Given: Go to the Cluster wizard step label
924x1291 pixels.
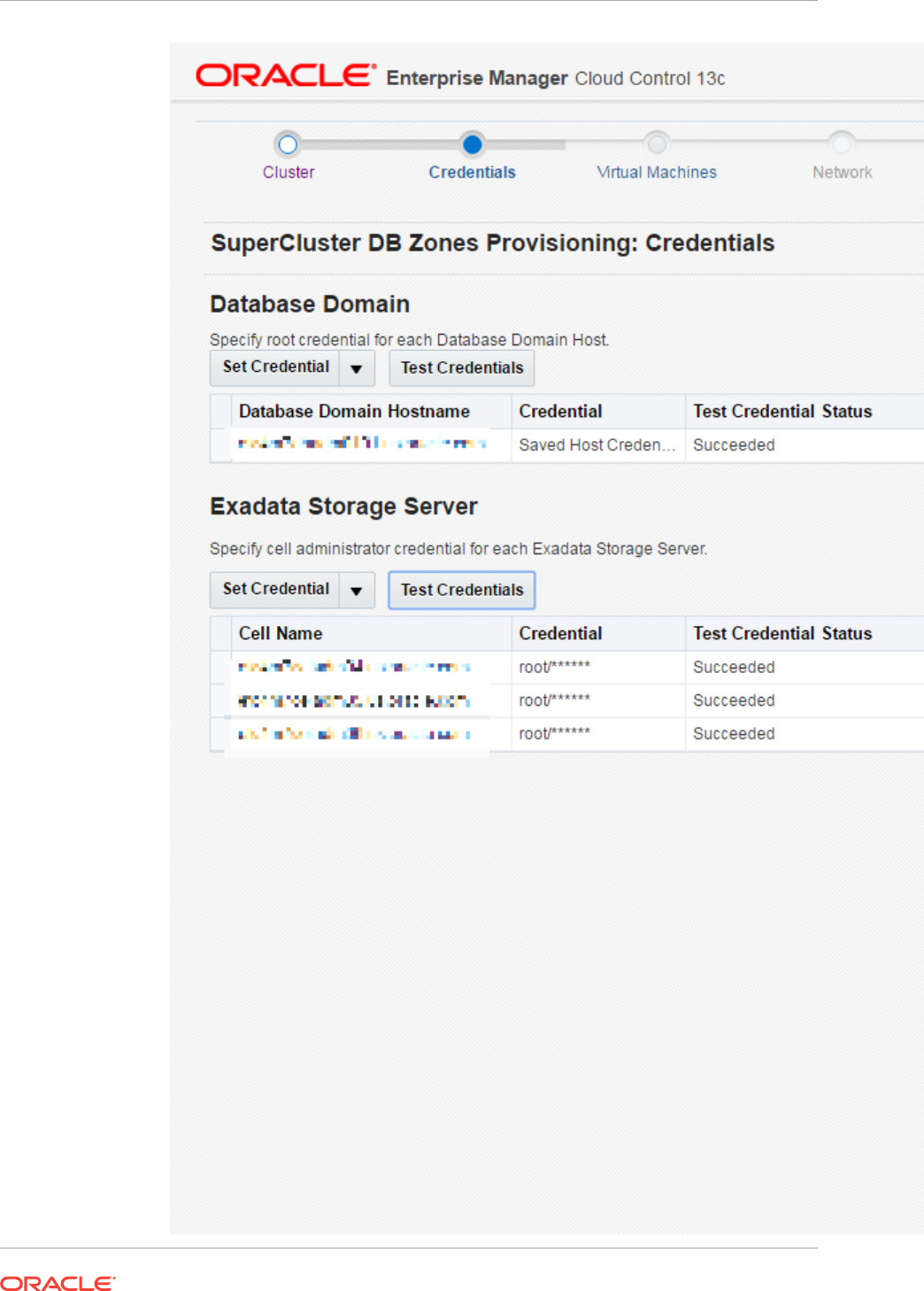Looking at the screenshot, I should [x=289, y=173].
